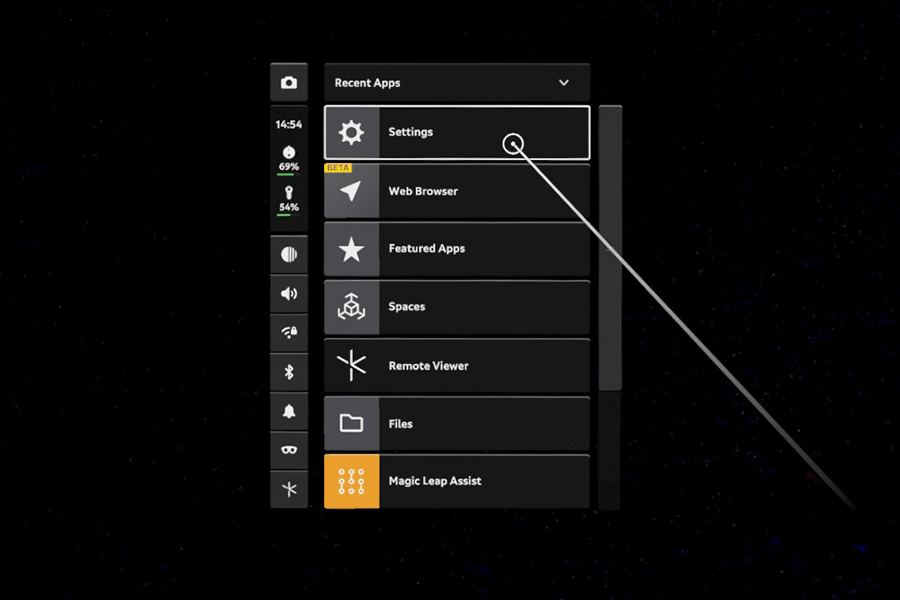Click the Settings gear icon
The width and height of the screenshot is (900, 600).
[351, 132]
